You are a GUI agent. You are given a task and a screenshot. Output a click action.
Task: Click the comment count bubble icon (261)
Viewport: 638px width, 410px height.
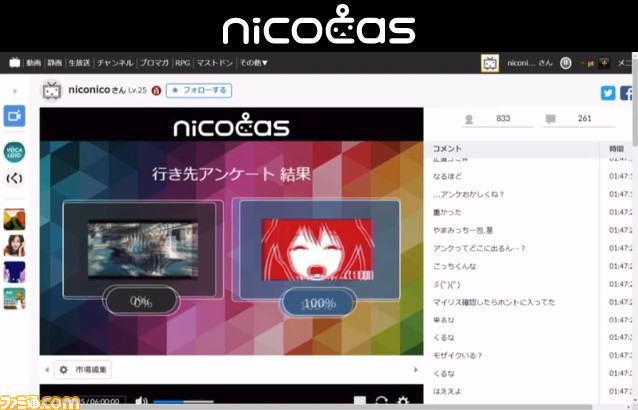point(551,119)
